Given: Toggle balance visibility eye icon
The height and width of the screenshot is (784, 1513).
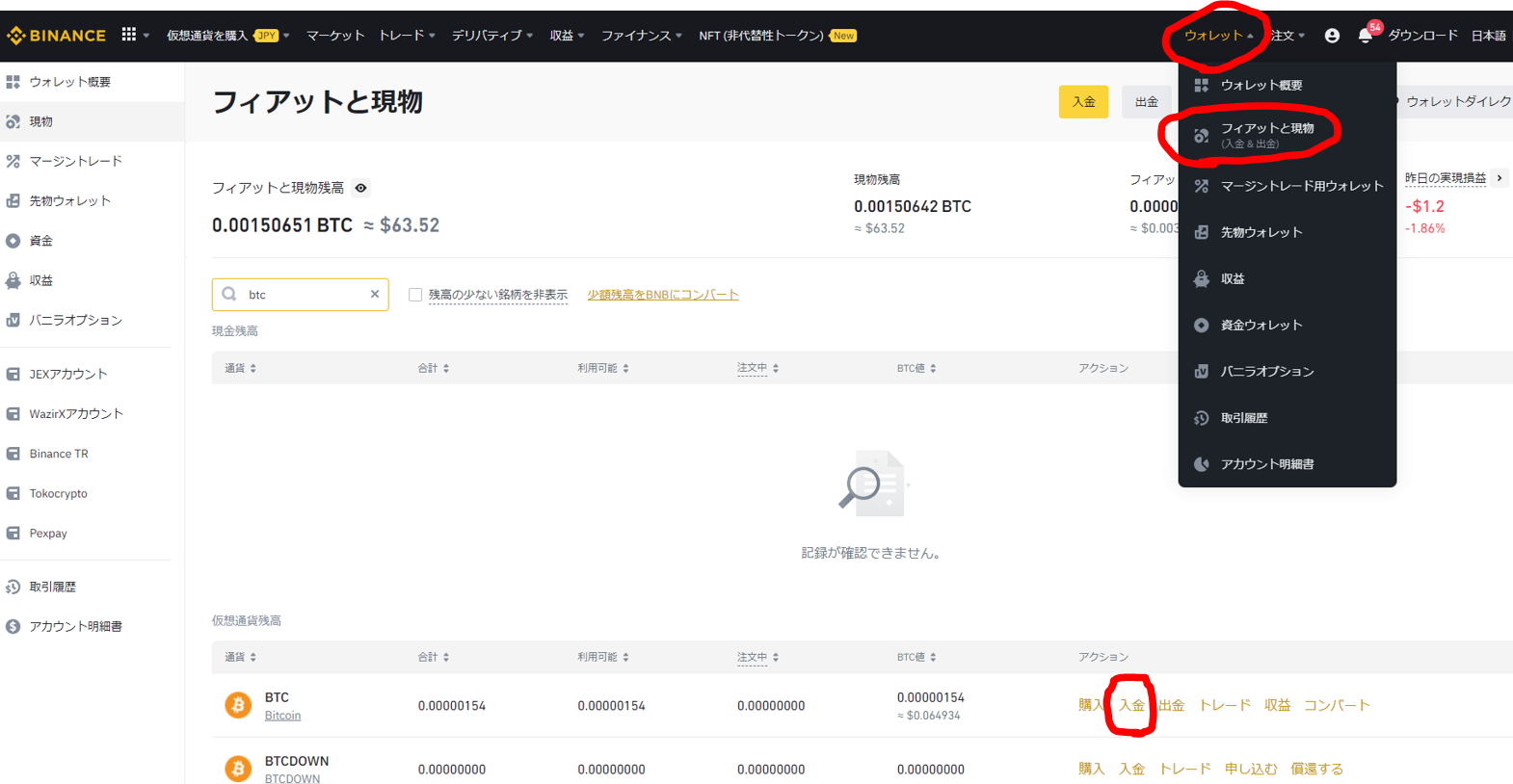Looking at the screenshot, I should [361, 188].
